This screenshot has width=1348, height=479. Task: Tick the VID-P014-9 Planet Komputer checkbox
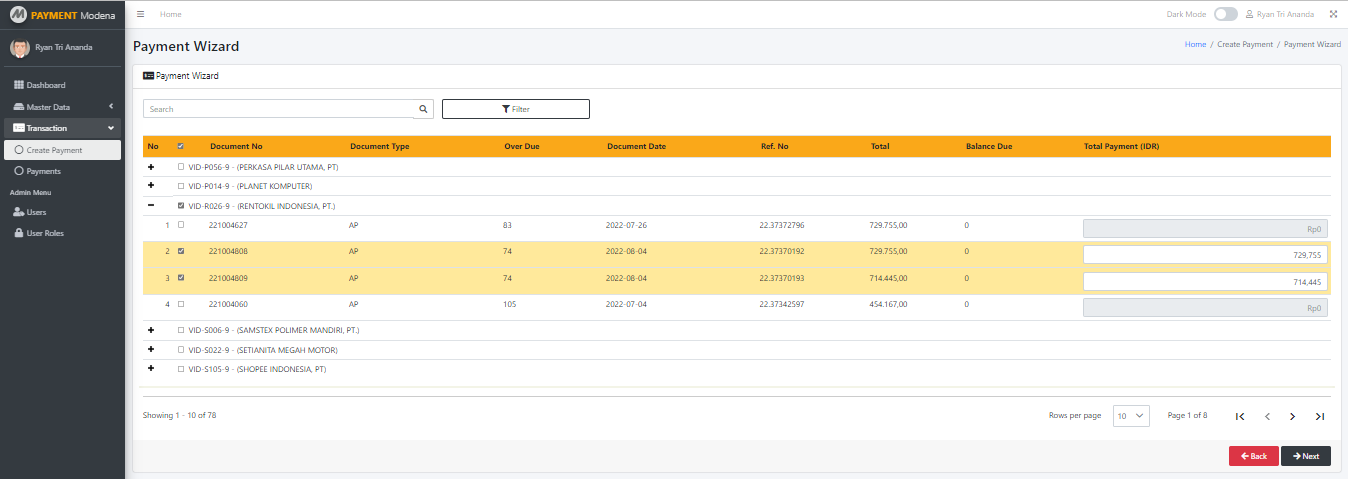click(x=181, y=186)
